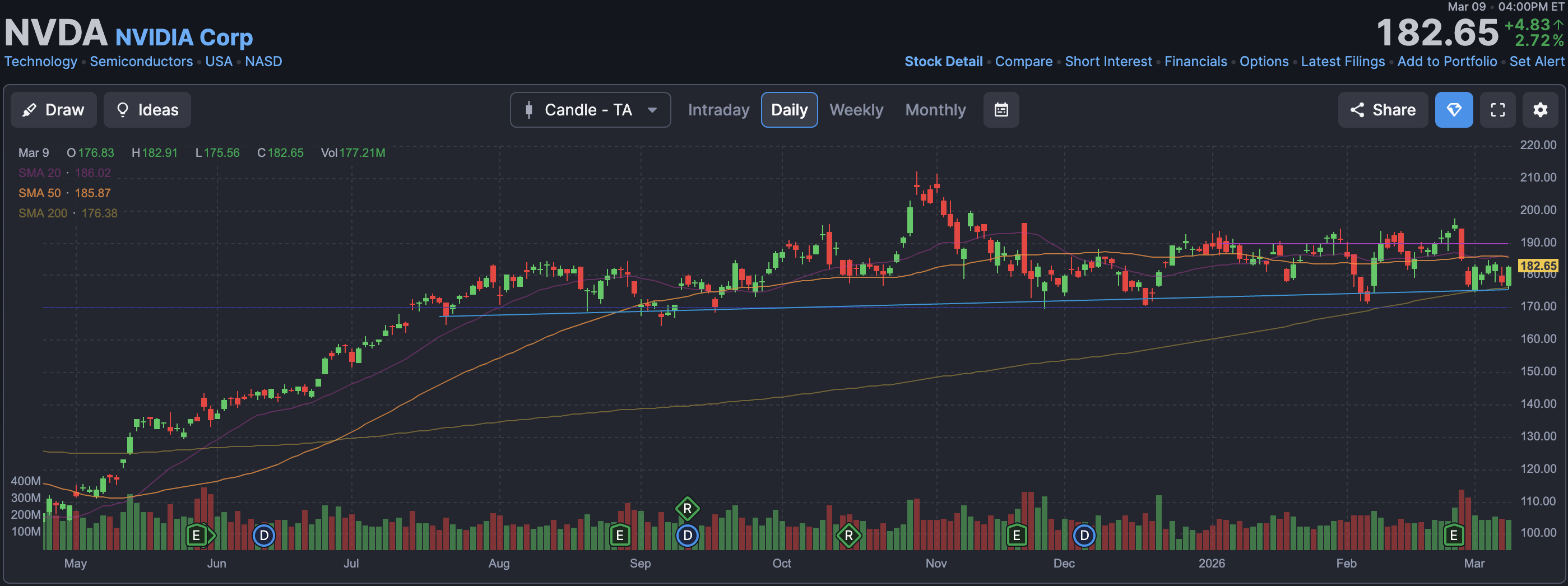This screenshot has height=586, width=1568.
Task: Open the date range calendar icon
Action: point(1001,110)
